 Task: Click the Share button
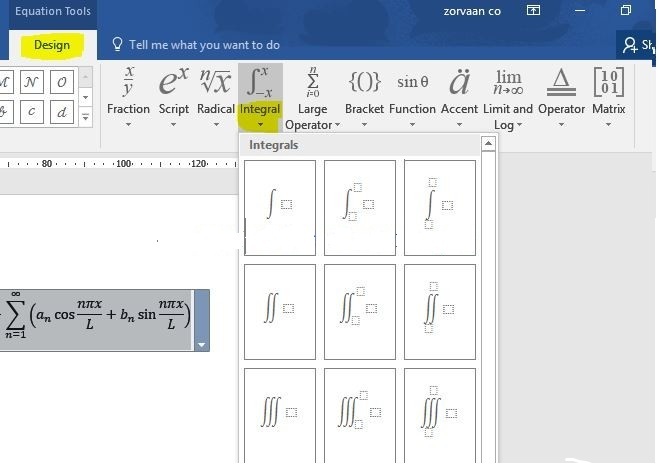pyautogui.click(x=637, y=45)
